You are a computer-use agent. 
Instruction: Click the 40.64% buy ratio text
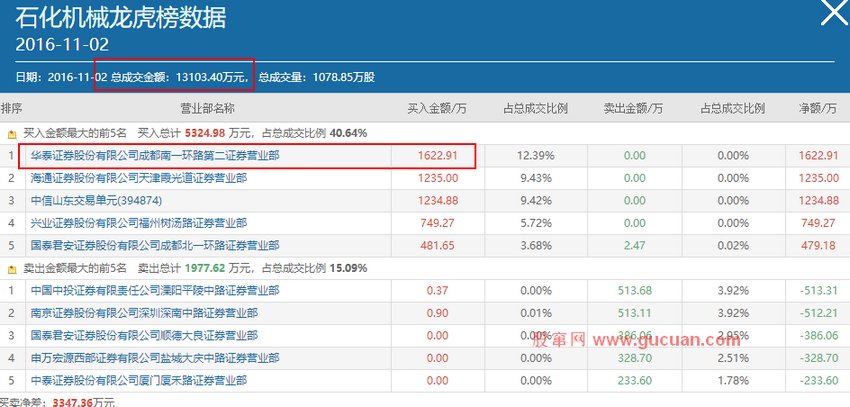click(x=349, y=132)
